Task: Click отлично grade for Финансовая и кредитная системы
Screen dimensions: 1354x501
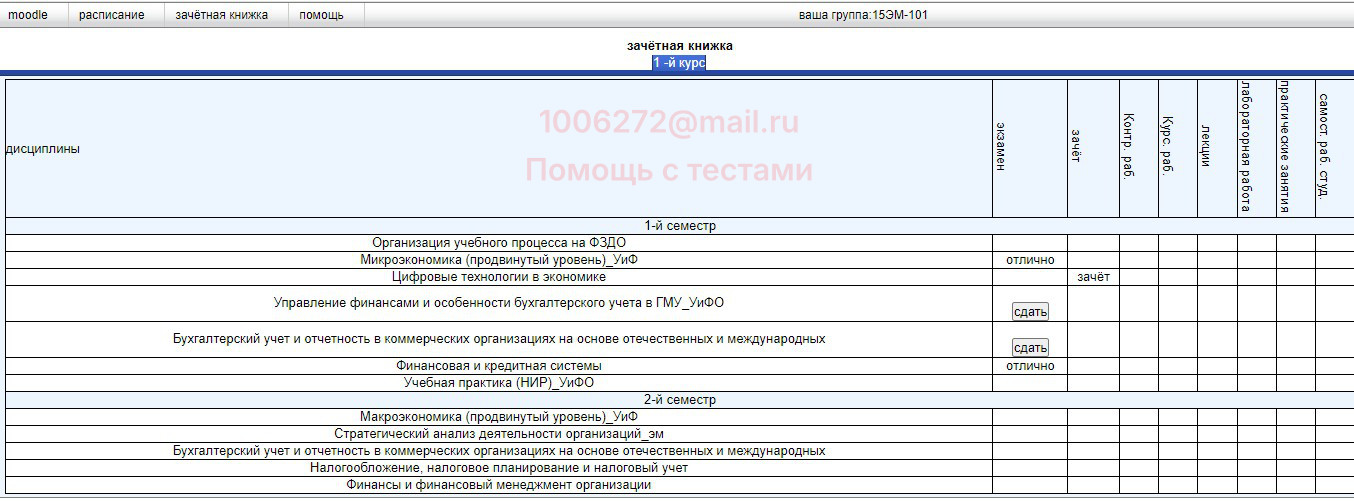Action: point(1030,366)
